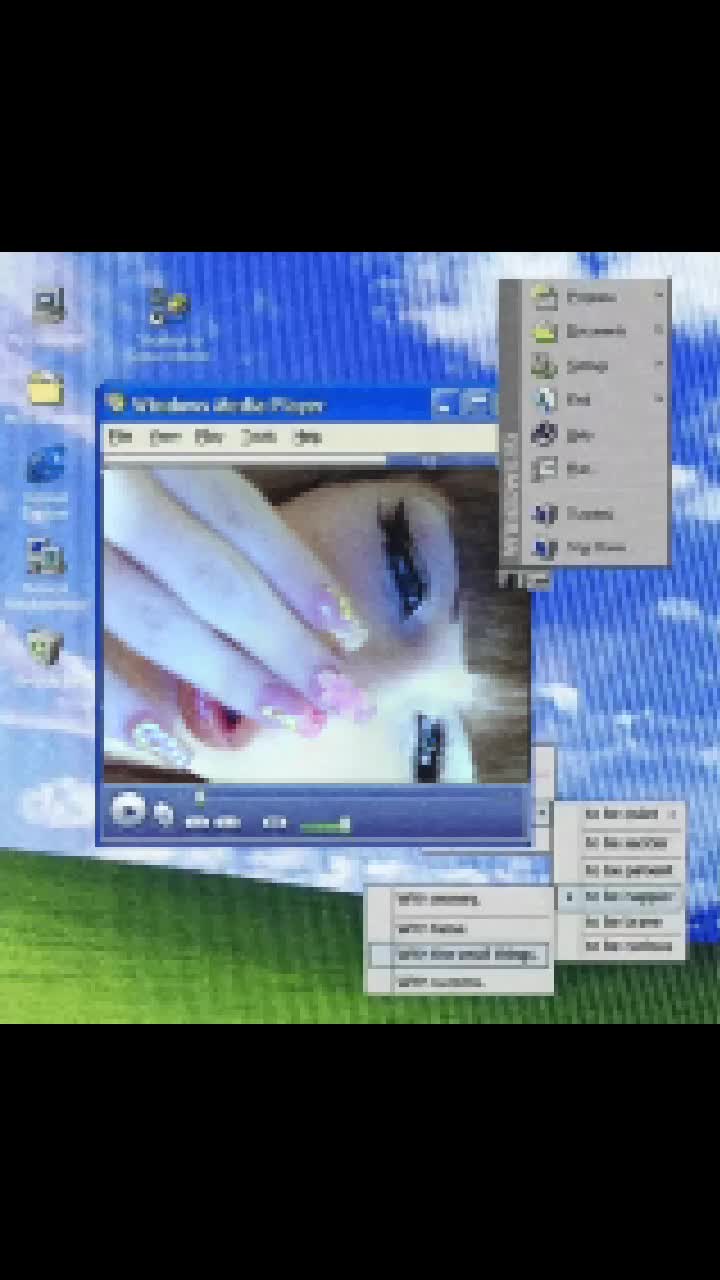Click the seek bar position marker
The width and height of the screenshot is (720, 1280).
click(199, 798)
